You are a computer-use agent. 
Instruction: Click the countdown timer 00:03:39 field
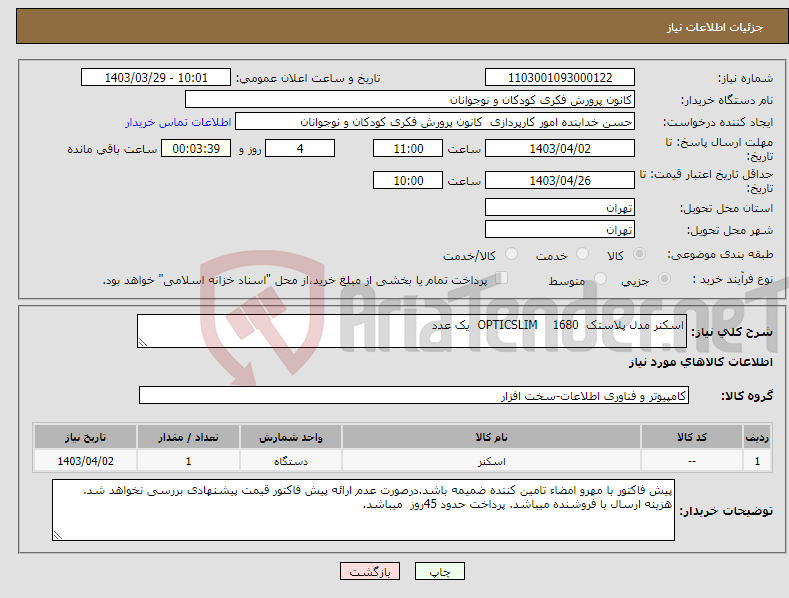tap(196, 148)
